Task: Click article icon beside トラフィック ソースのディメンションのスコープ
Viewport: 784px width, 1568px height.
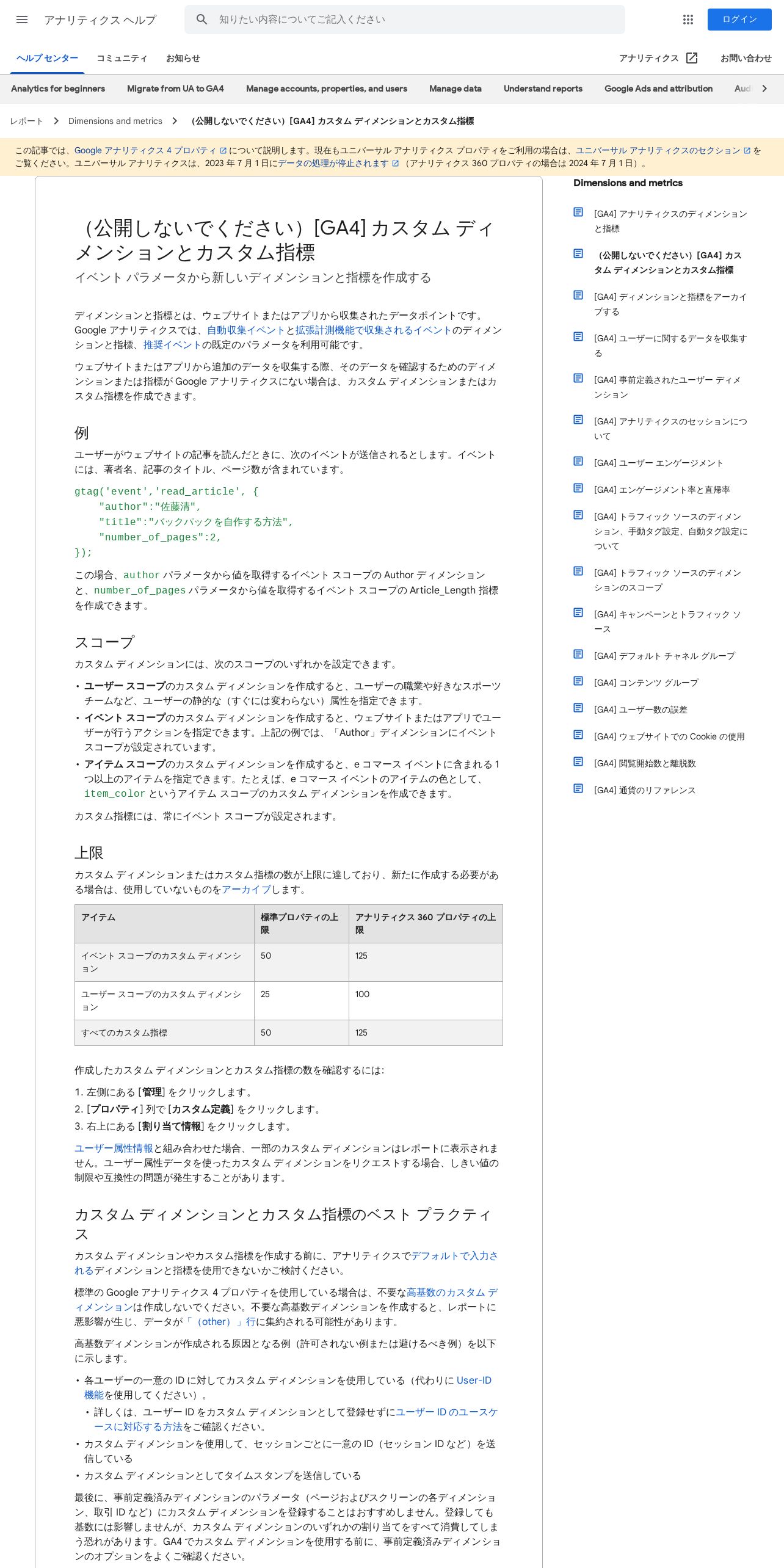Action: tap(578, 571)
